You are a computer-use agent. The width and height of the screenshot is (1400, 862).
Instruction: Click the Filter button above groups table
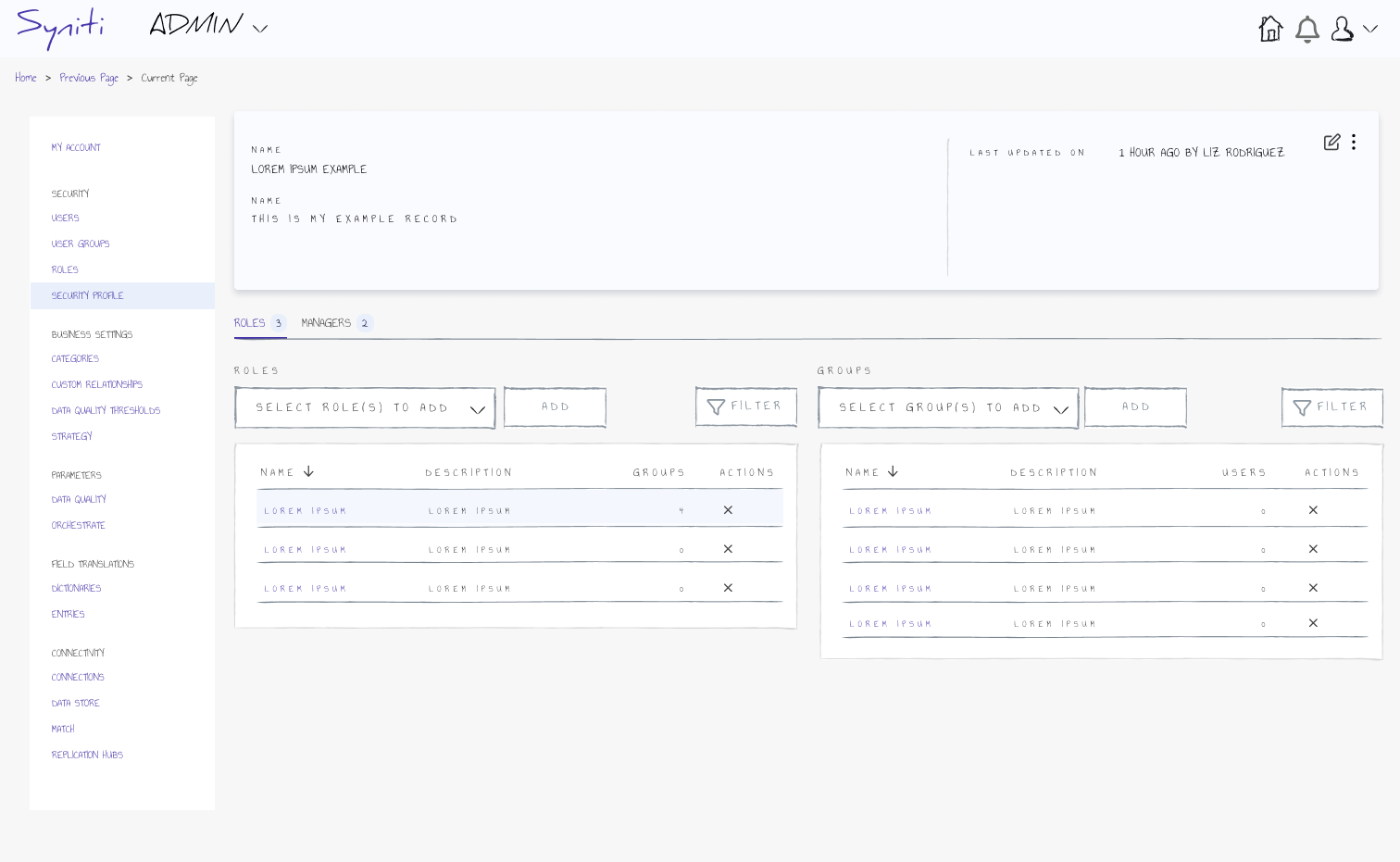pos(1331,407)
